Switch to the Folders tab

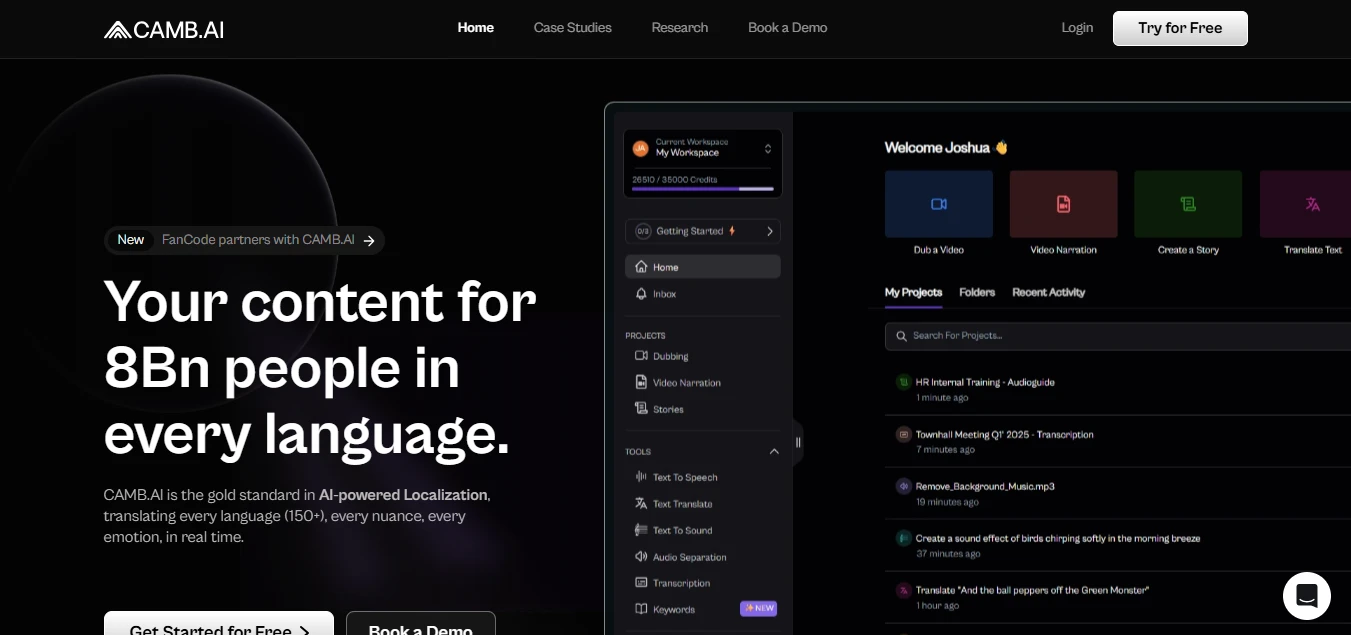977,292
